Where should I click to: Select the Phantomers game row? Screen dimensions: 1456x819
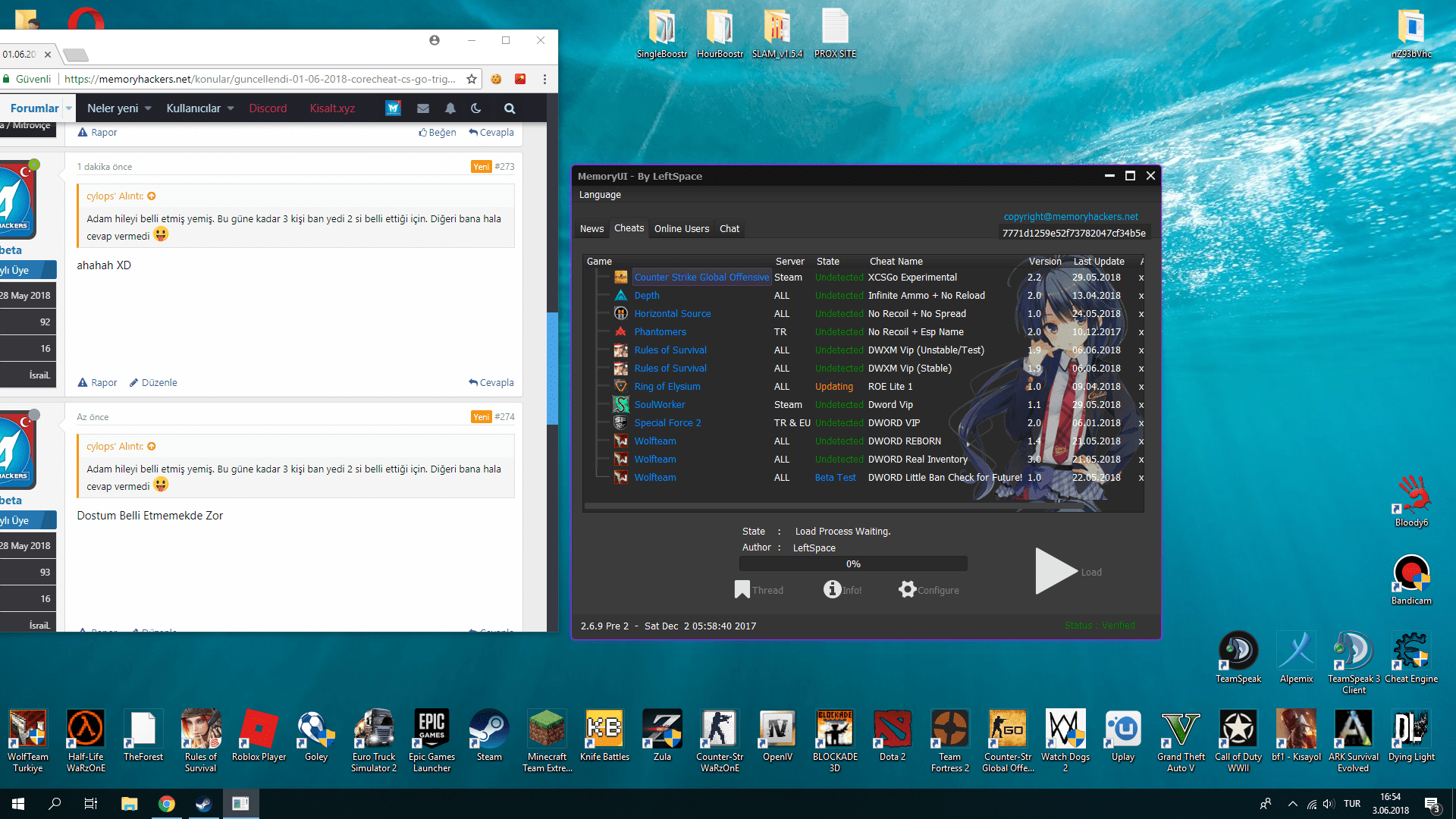click(x=864, y=332)
